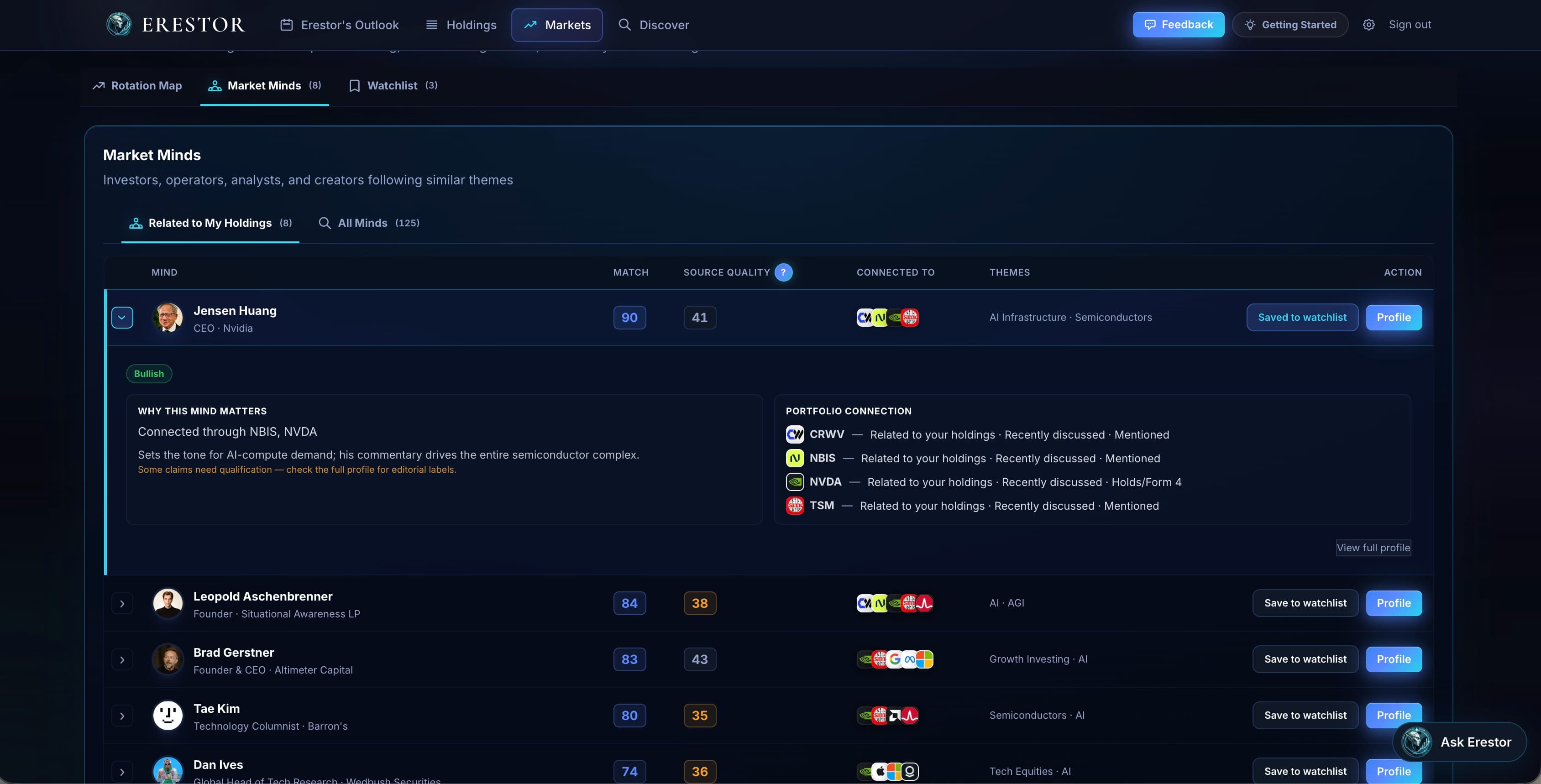The image size is (1541, 784).
Task: Save Leopold Aschenbrenner to watchlist
Action: tap(1305, 603)
